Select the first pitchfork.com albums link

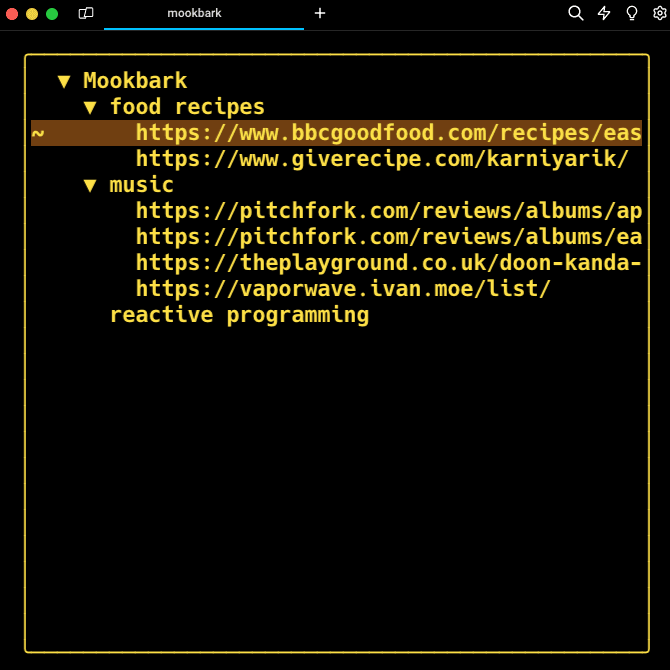pyautogui.click(x=388, y=211)
